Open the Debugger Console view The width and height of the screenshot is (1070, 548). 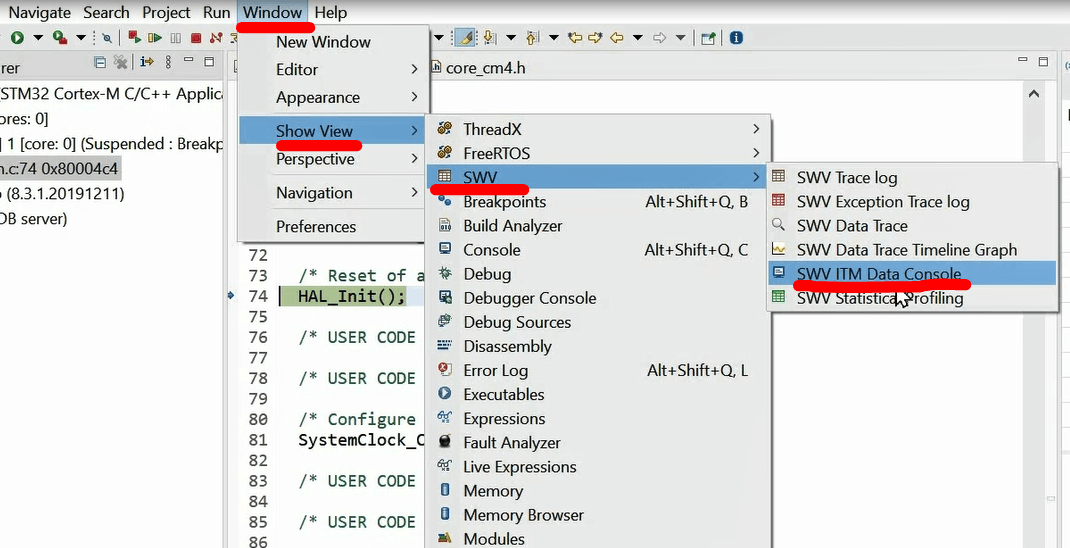pyautogui.click(x=598, y=298)
